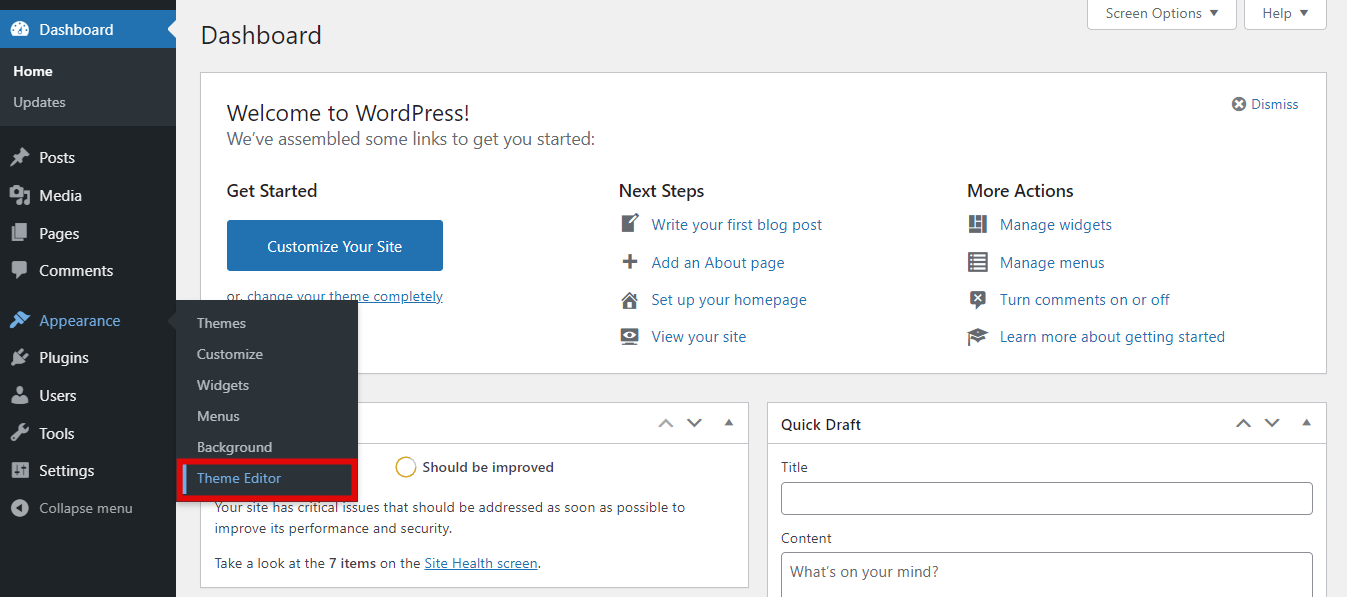The height and width of the screenshot is (597, 1347).
Task: Toggle the Quick Draft panel collapse triangle
Action: [x=1306, y=423]
